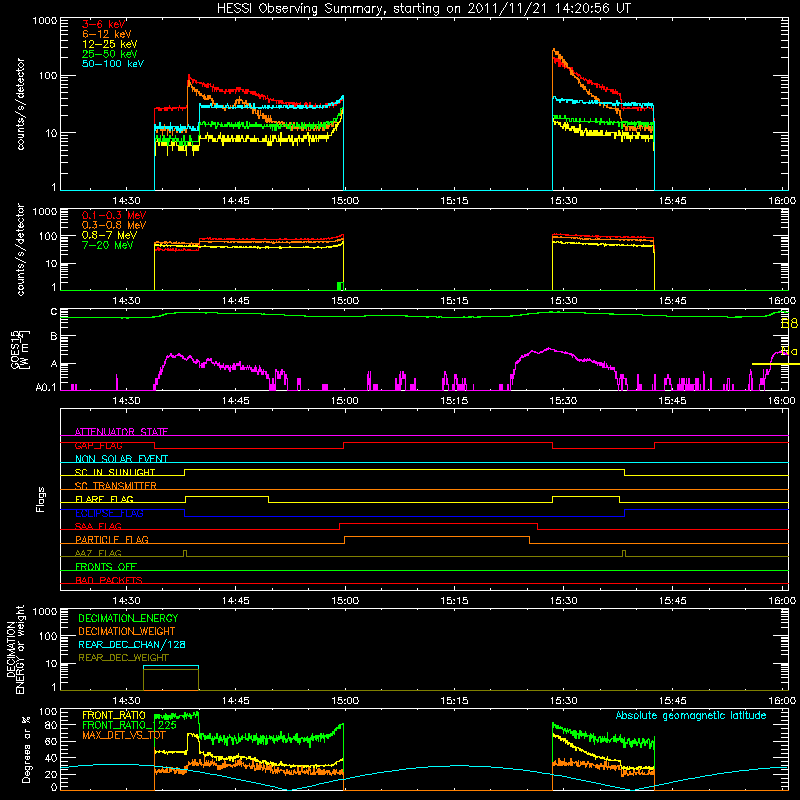Select the NON_SOLAR_EVENT flag label

(121, 459)
